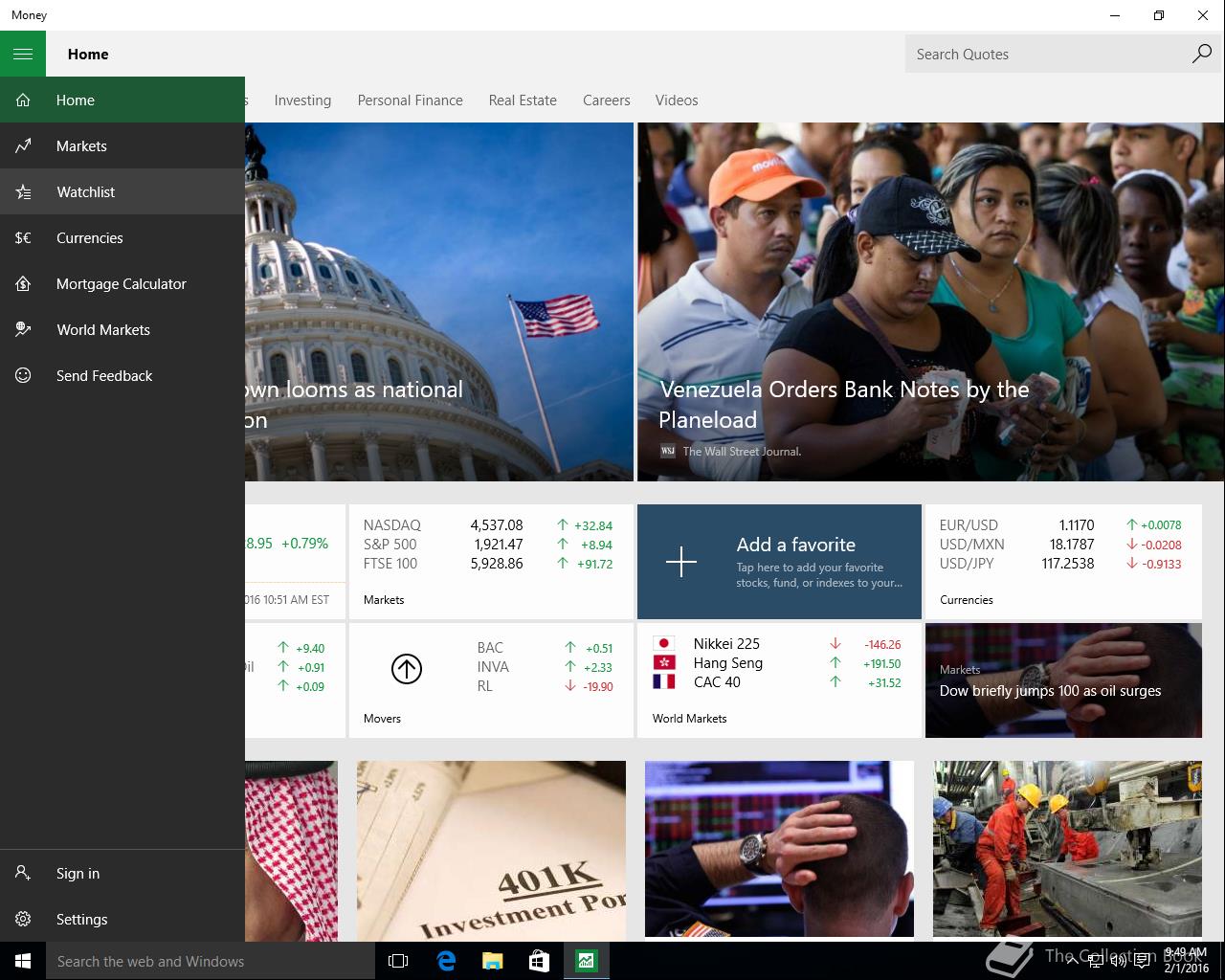Click the Markets chart icon in sidebar
This screenshot has width=1225, height=980.
[x=23, y=146]
